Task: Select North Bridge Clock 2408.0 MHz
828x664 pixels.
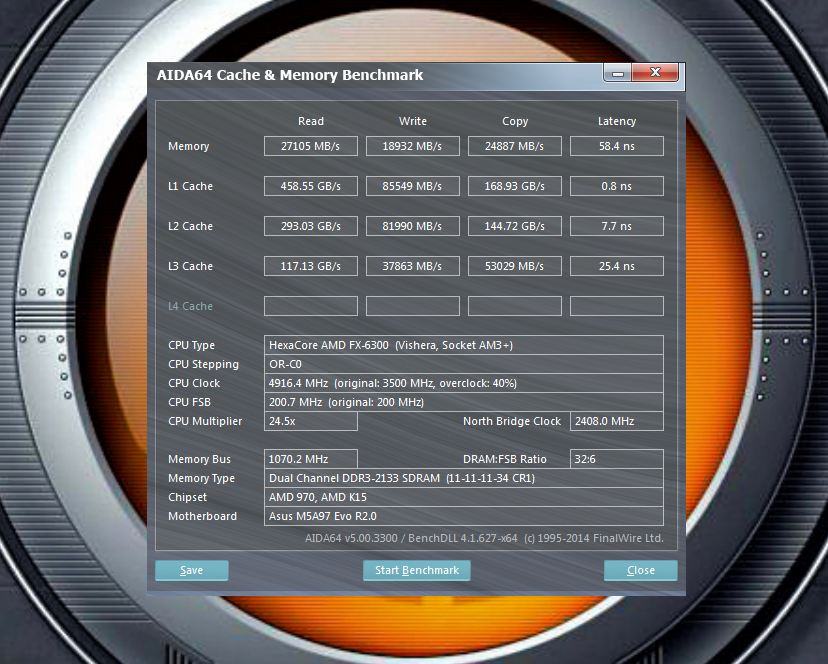Action: (617, 421)
